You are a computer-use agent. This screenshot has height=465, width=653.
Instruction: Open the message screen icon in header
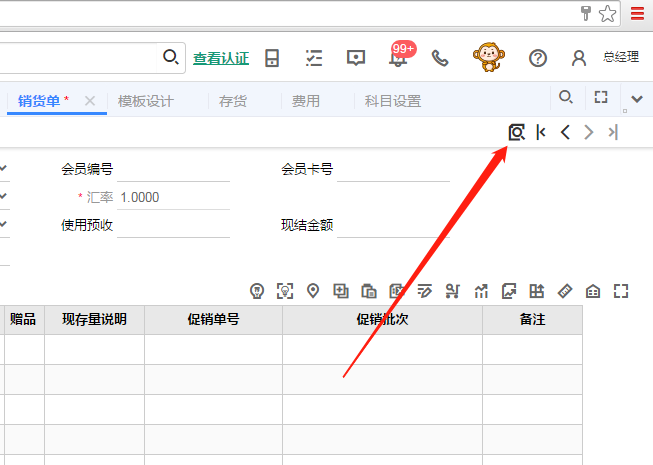(356, 58)
